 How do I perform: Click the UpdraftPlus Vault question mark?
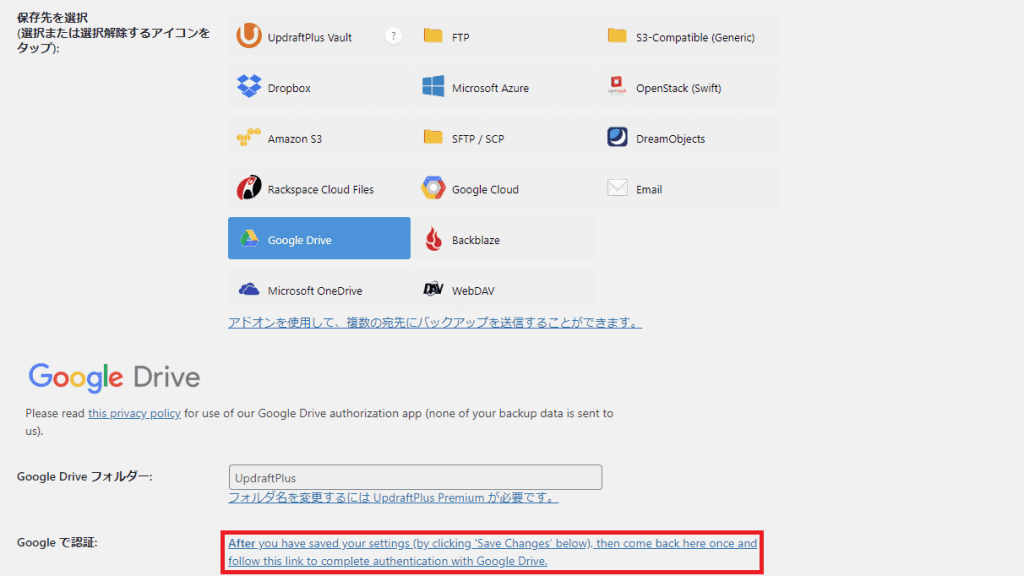click(x=393, y=37)
